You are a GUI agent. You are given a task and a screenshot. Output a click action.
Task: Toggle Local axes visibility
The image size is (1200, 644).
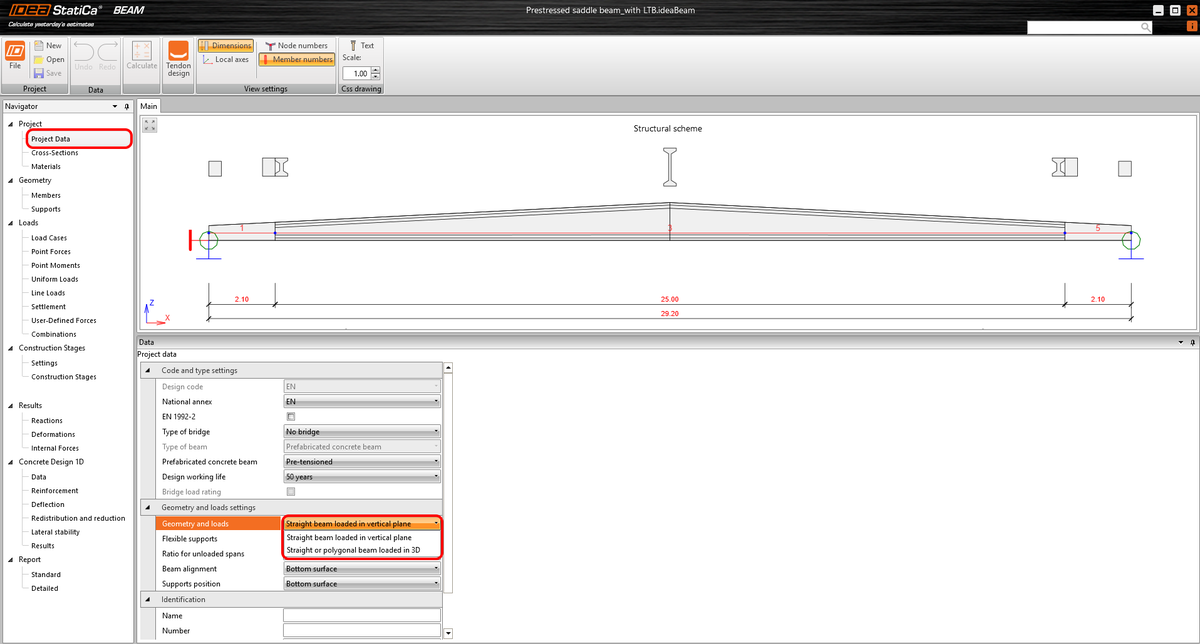click(x=225, y=59)
